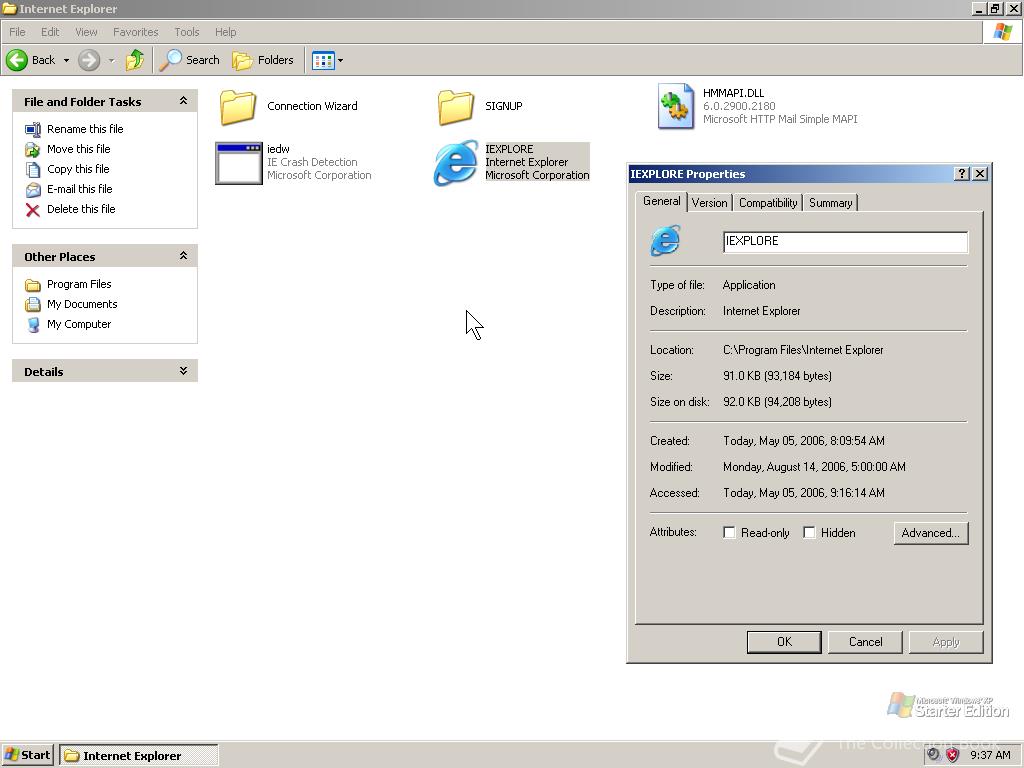Screen dimensions: 1024x768
Task: Select the Connection Wizard folder icon
Action: [x=238, y=107]
